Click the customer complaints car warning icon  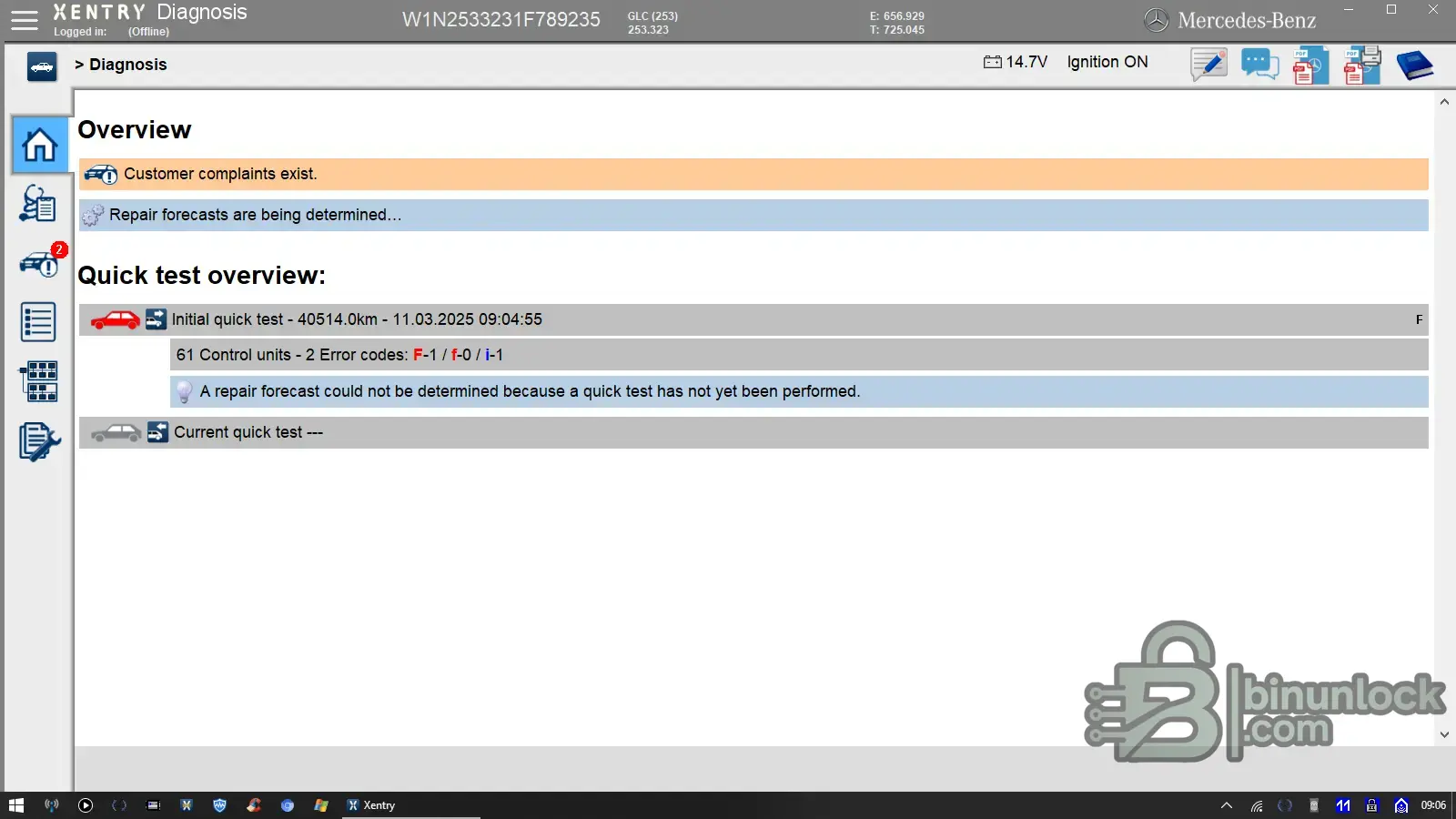101,174
